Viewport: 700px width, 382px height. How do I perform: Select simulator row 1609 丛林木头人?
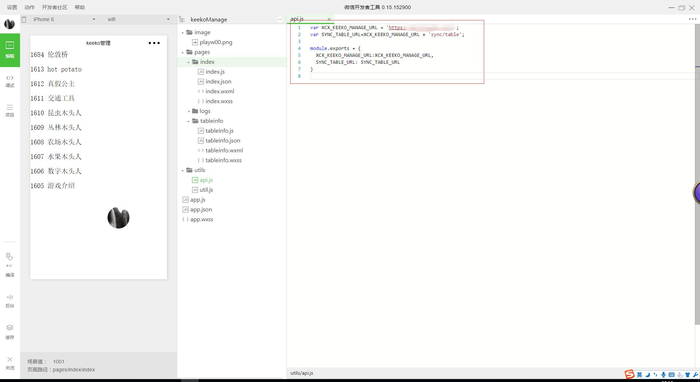point(98,127)
